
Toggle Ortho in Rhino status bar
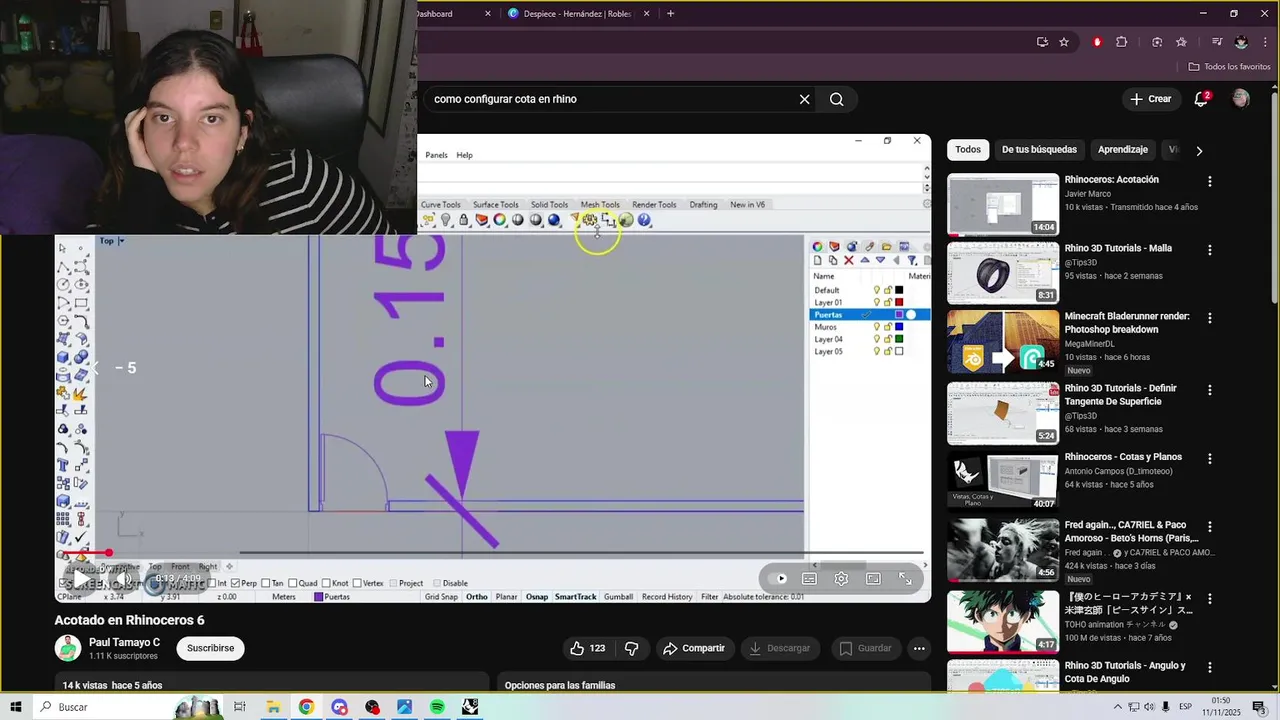point(477,597)
